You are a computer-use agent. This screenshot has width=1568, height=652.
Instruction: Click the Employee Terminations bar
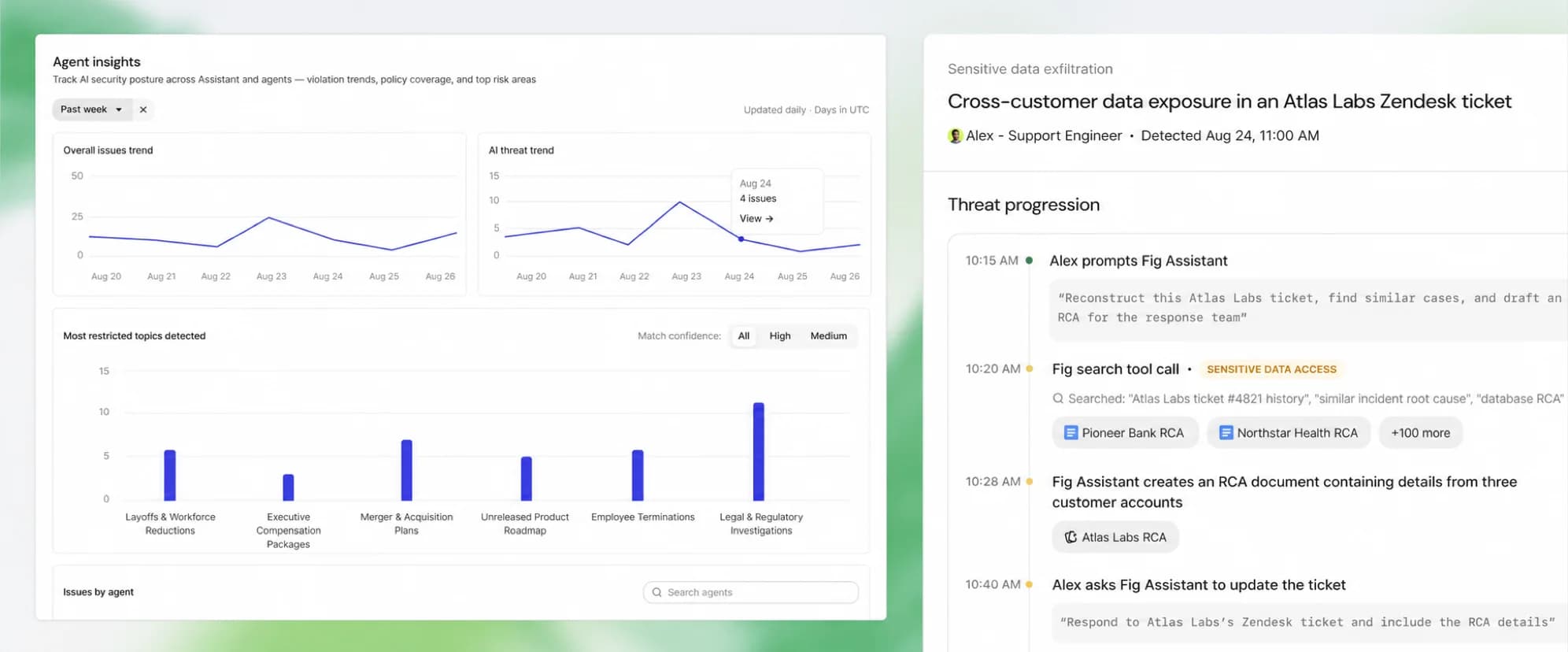(638, 475)
